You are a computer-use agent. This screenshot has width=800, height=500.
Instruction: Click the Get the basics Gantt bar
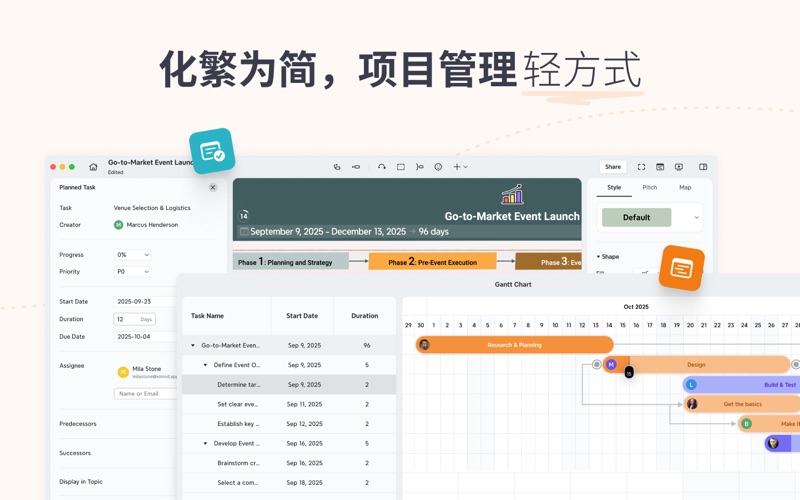pos(742,404)
